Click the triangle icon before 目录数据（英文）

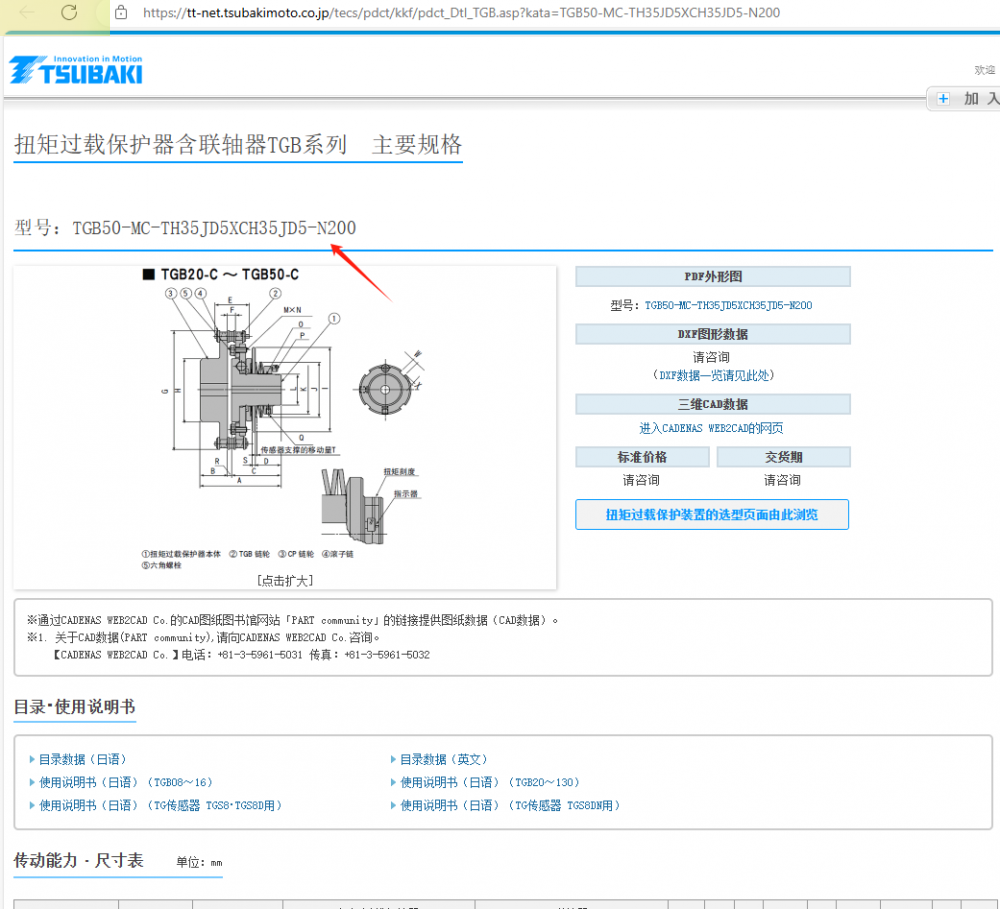click(394, 759)
